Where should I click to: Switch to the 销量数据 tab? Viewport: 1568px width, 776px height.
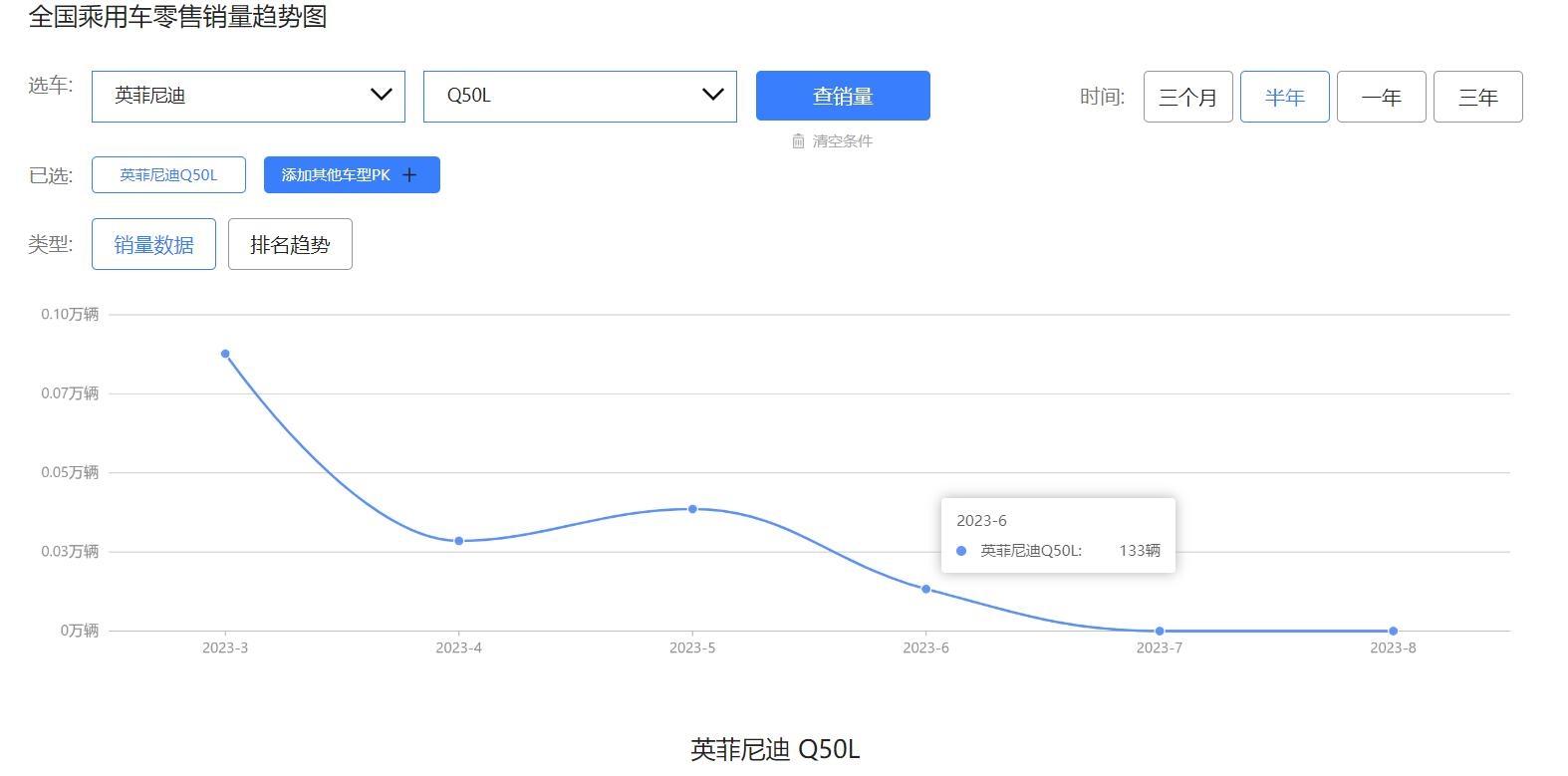click(153, 244)
